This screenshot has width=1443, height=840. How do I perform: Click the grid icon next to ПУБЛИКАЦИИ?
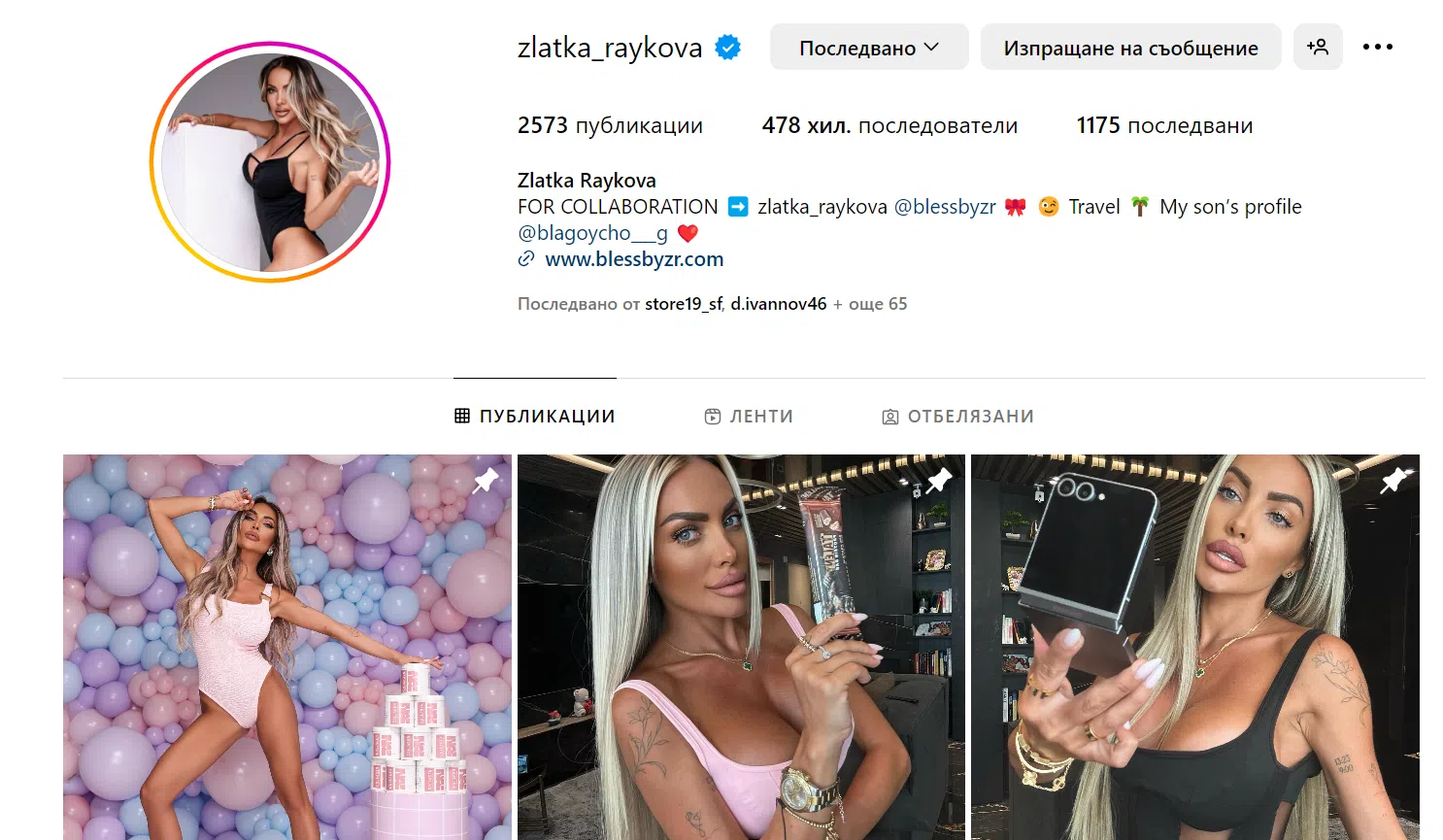pyautogui.click(x=462, y=416)
